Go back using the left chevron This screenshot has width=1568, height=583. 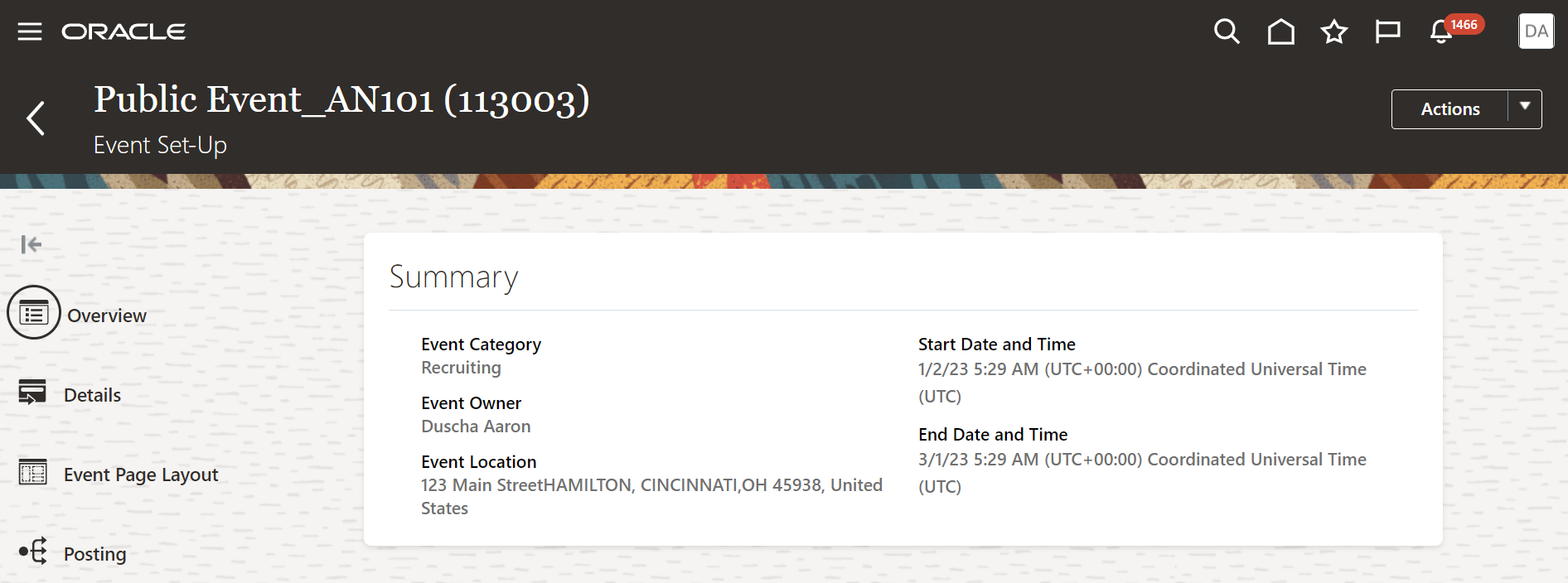(36, 118)
